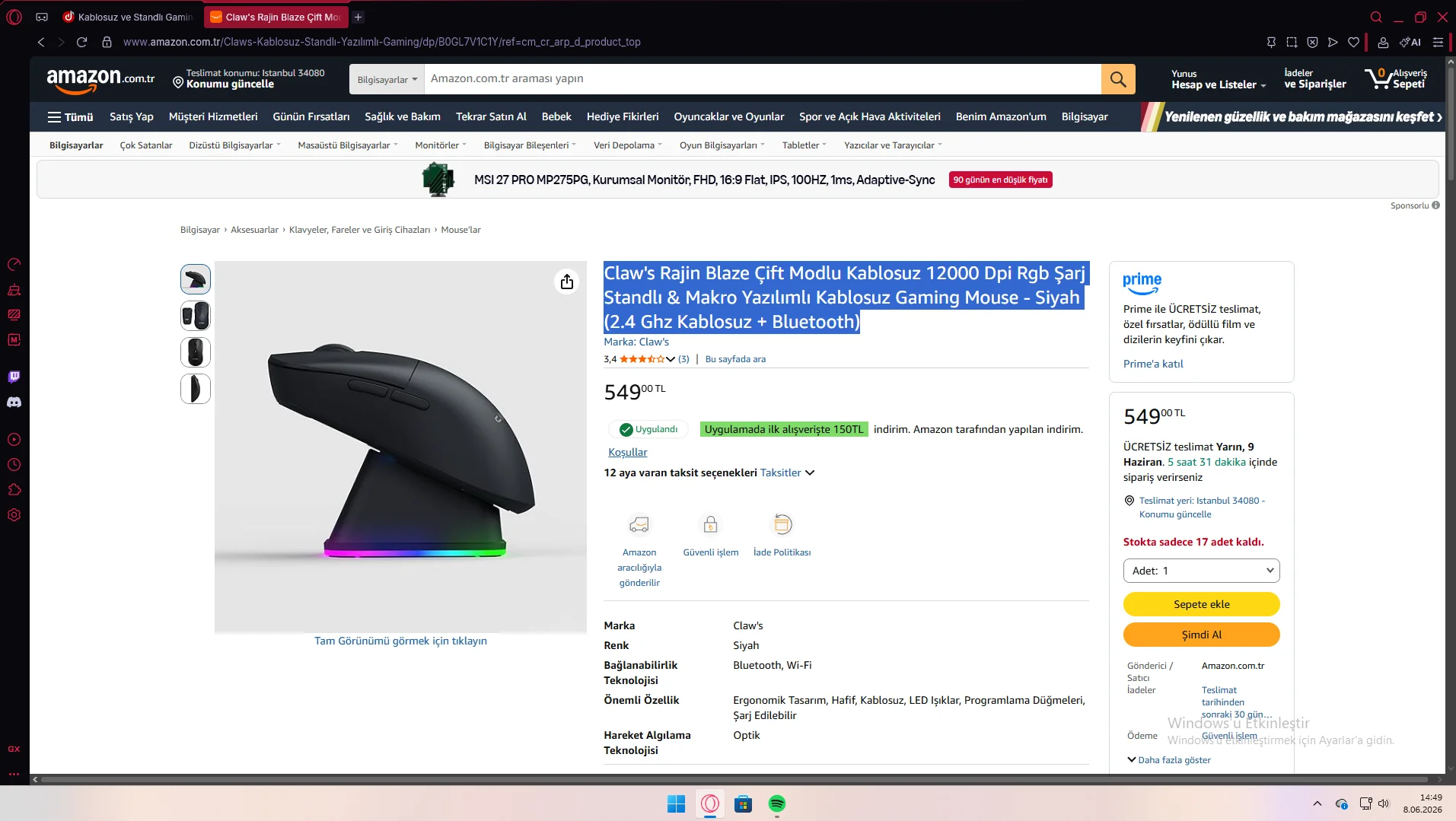Open Spotify from the taskbar

pos(776,803)
